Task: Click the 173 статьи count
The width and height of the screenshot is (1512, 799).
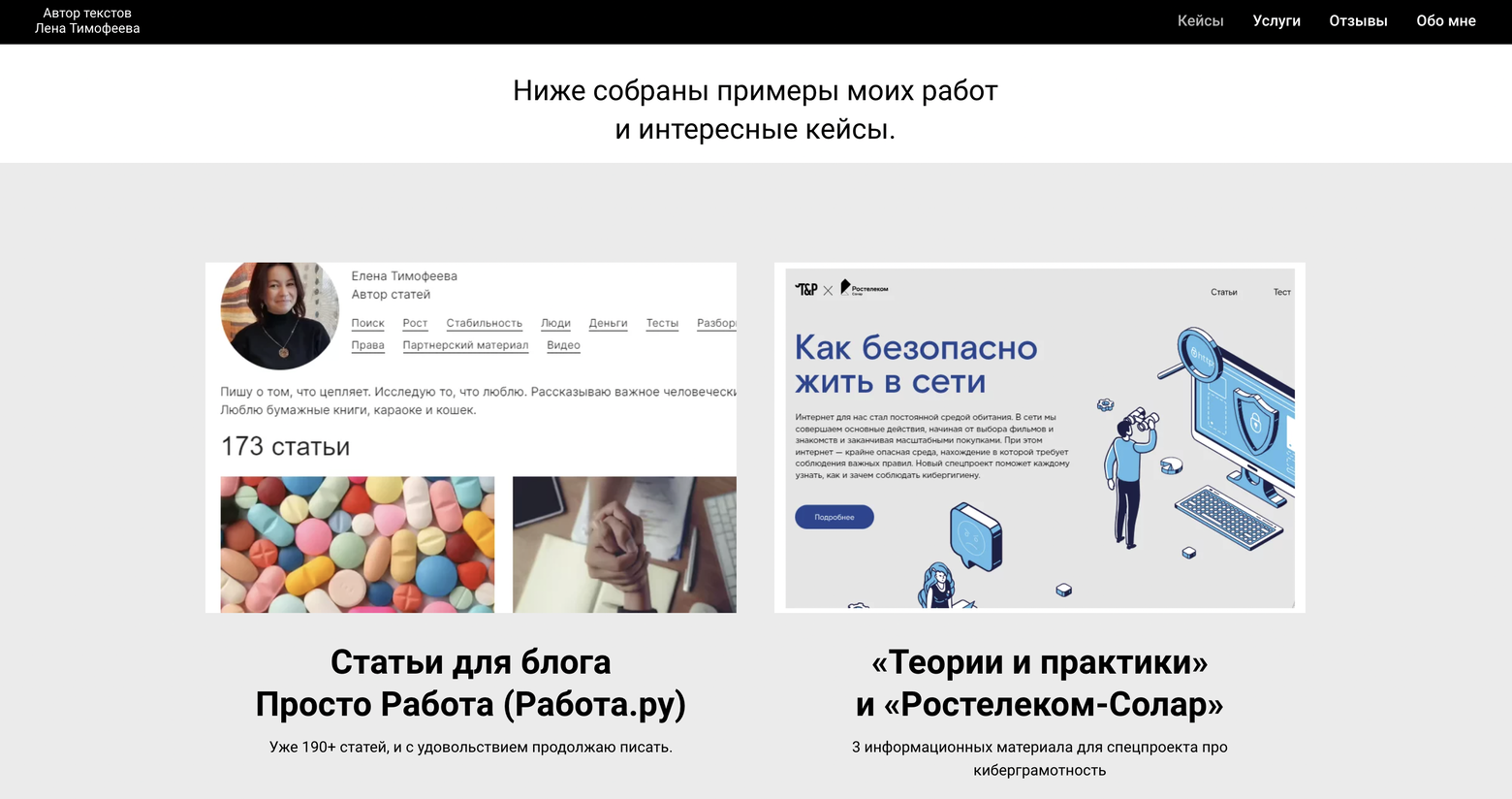Action: (x=285, y=446)
